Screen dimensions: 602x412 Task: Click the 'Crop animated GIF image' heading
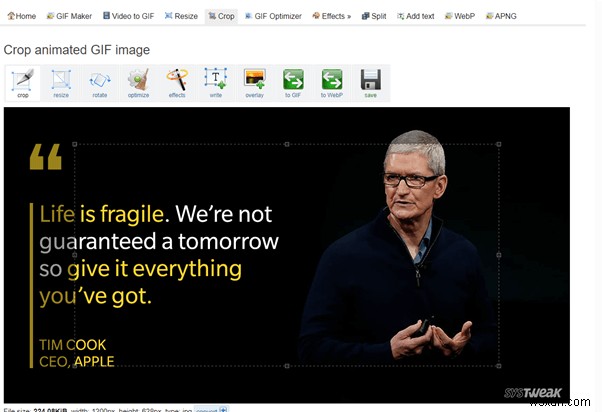pyautogui.click(x=76, y=50)
